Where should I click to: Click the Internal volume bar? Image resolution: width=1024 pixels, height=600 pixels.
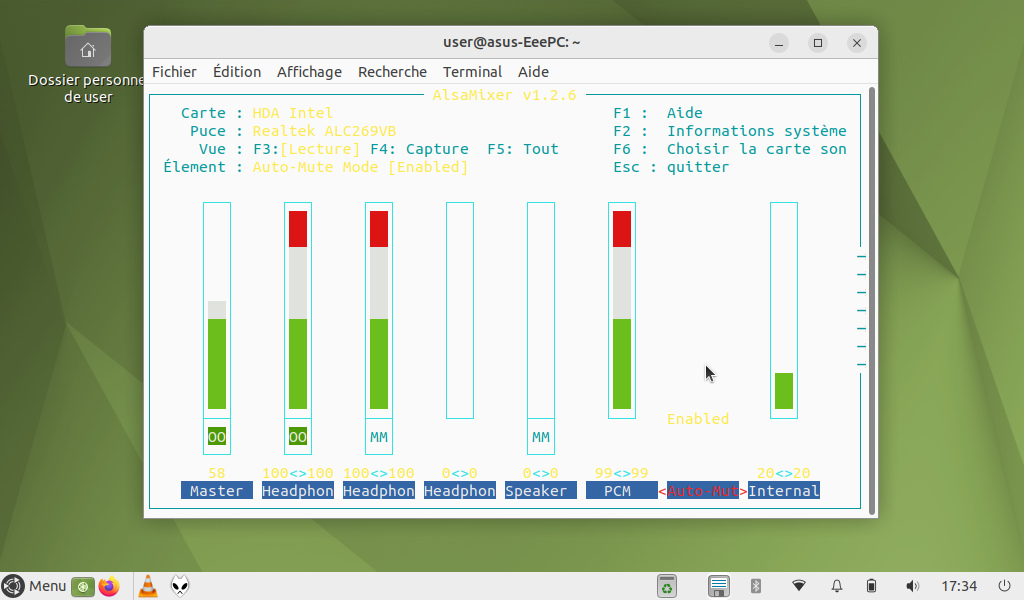click(x=784, y=310)
